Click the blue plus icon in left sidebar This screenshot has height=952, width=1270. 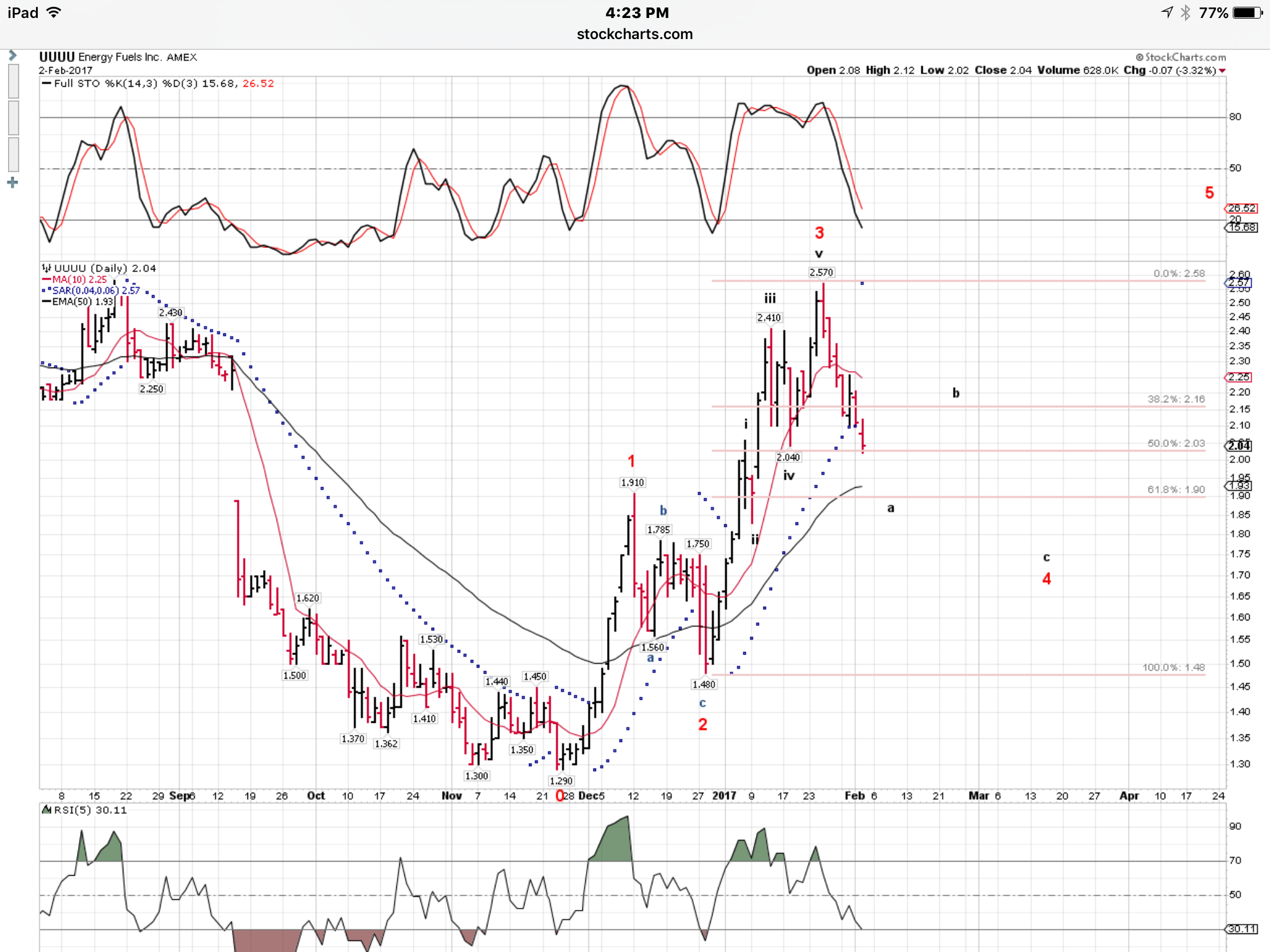tap(12, 183)
